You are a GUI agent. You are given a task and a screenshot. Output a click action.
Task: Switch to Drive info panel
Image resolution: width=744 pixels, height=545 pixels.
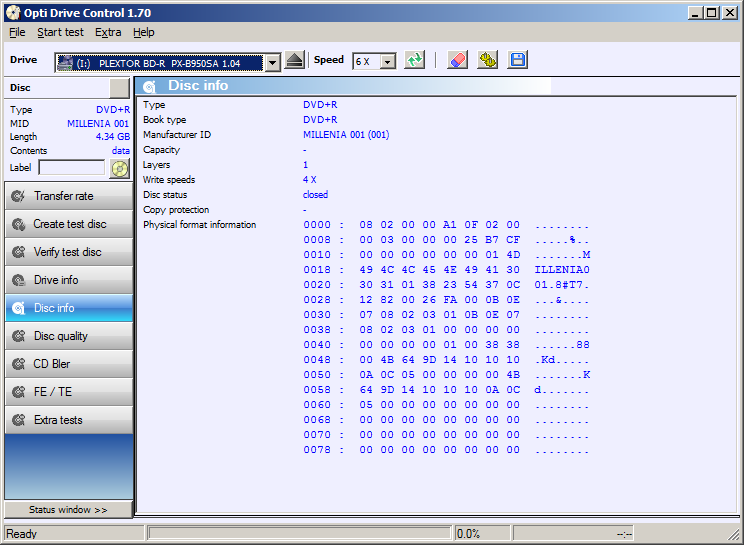point(69,280)
